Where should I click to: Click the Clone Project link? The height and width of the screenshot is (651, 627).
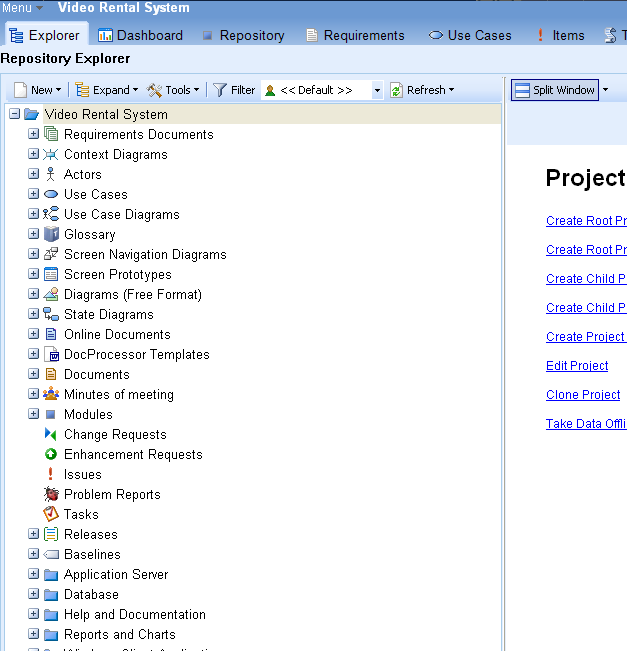point(583,394)
